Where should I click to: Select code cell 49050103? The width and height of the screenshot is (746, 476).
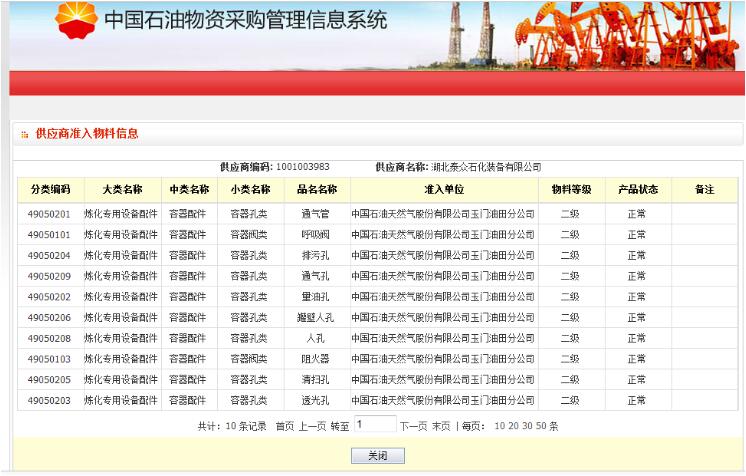click(x=49, y=359)
